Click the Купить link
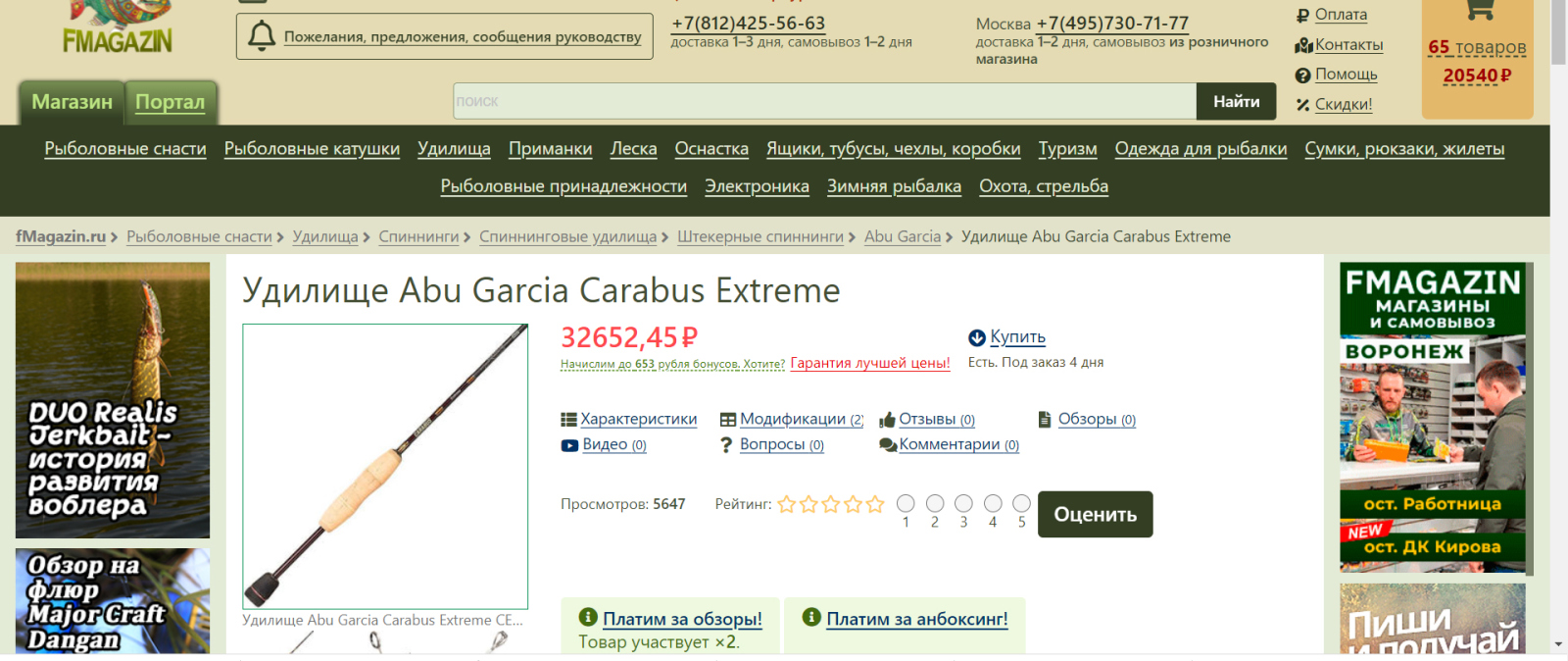1568x661 pixels. [x=1017, y=337]
